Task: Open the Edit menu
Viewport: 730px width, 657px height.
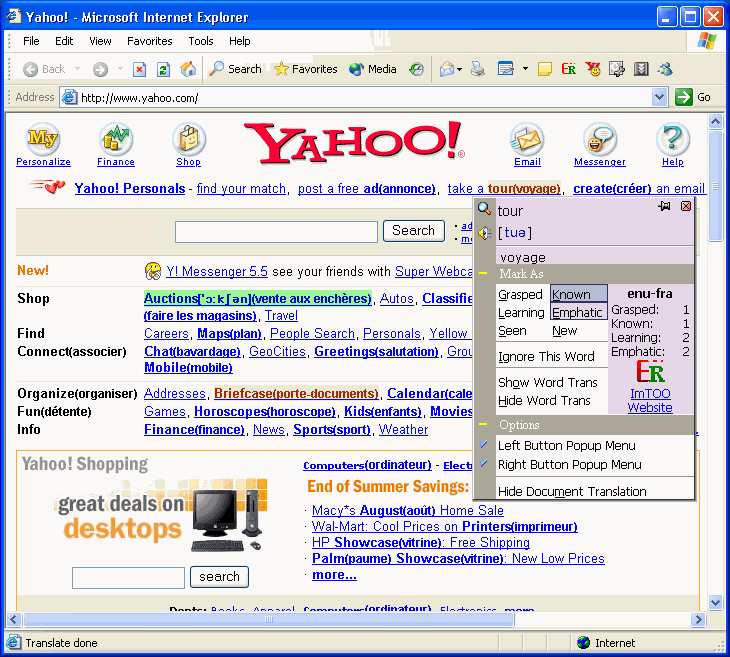Action: pos(64,41)
